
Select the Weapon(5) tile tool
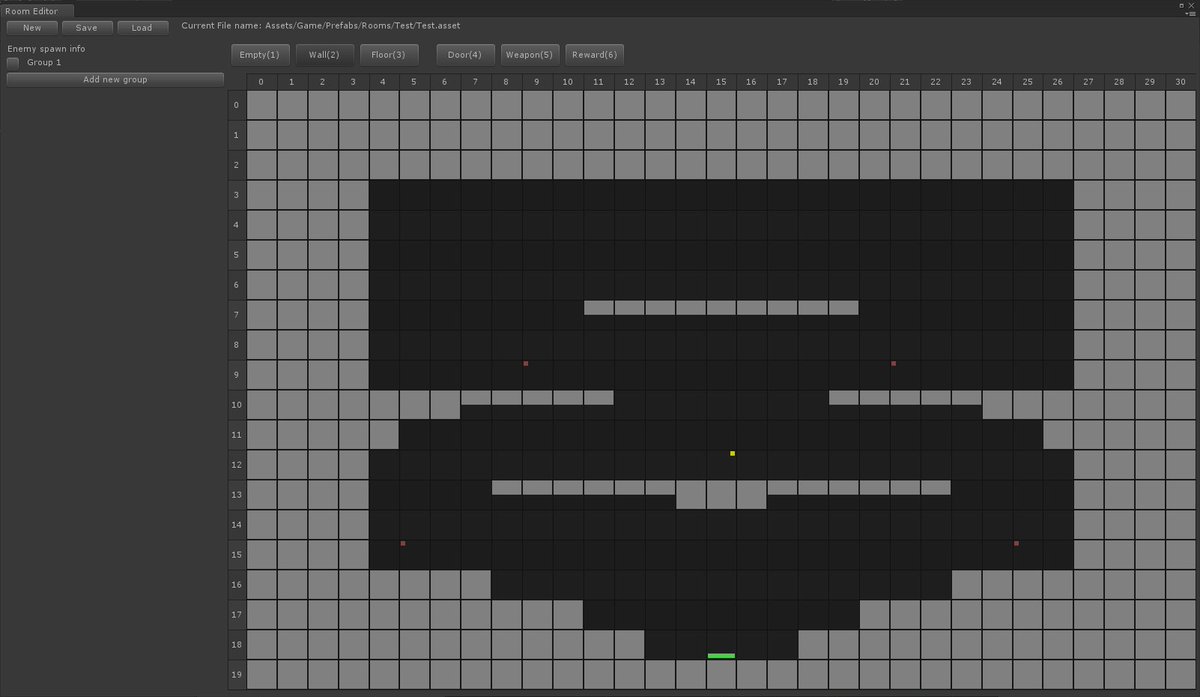(x=529, y=55)
